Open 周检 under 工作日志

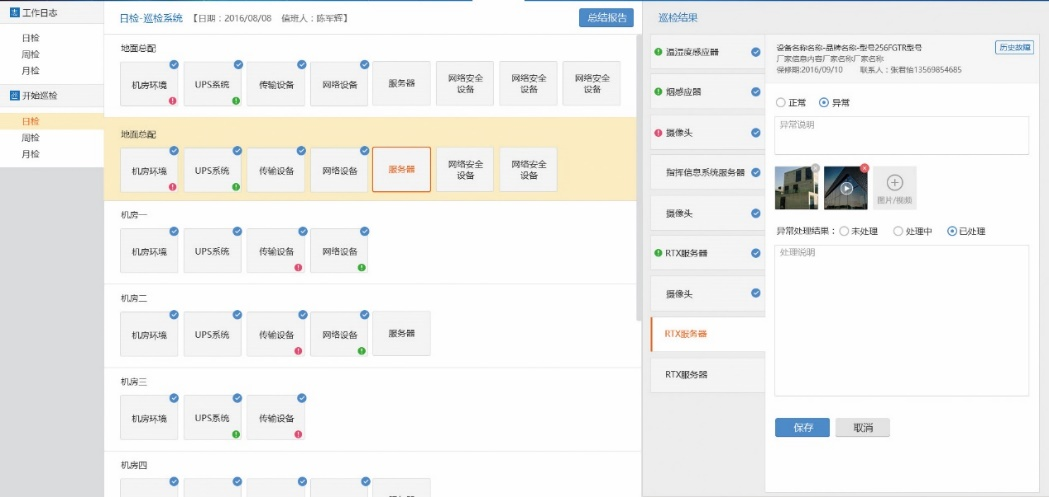coord(31,54)
